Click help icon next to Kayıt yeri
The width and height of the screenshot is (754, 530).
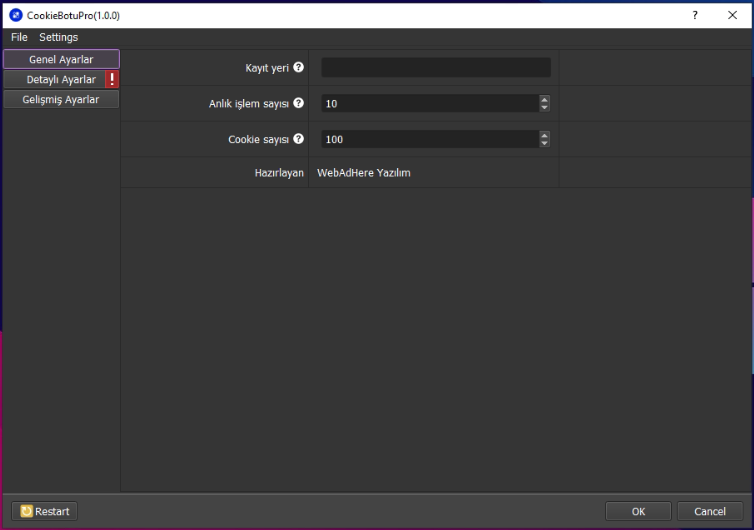pyautogui.click(x=298, y=67)
